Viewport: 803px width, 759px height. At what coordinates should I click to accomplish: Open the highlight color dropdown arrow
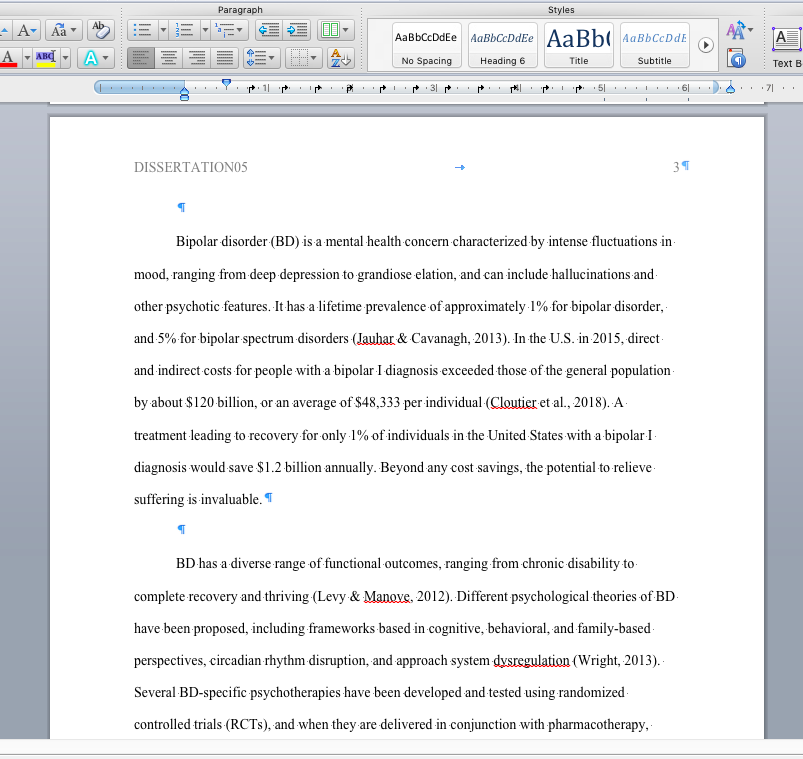pos(66,58)
